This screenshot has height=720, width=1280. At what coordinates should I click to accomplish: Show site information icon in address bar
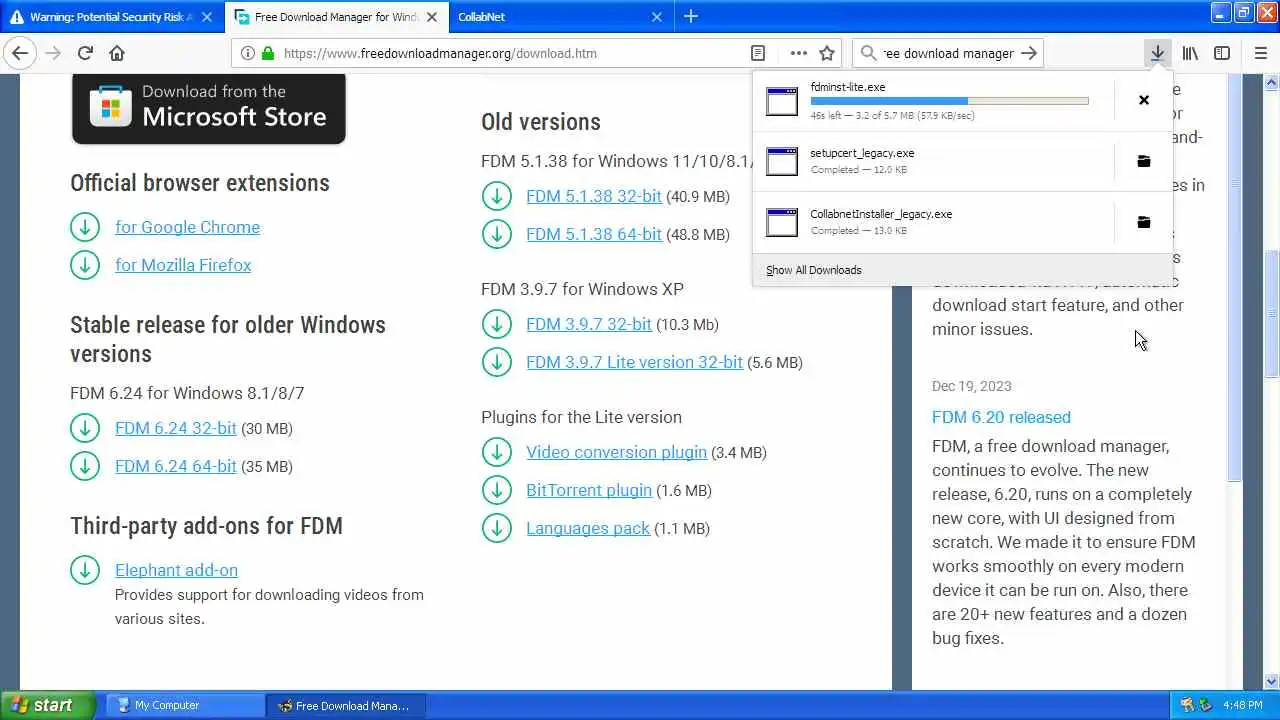tap(248, 53)
